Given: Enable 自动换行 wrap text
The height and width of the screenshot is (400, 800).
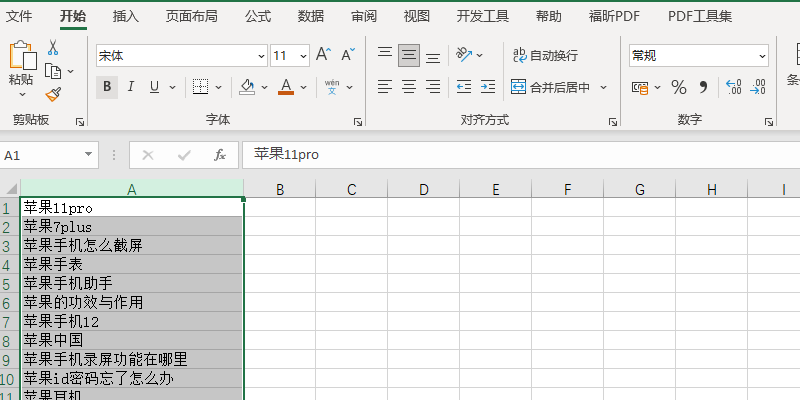Looking at the screenshot, I should [x=545, y=55].
